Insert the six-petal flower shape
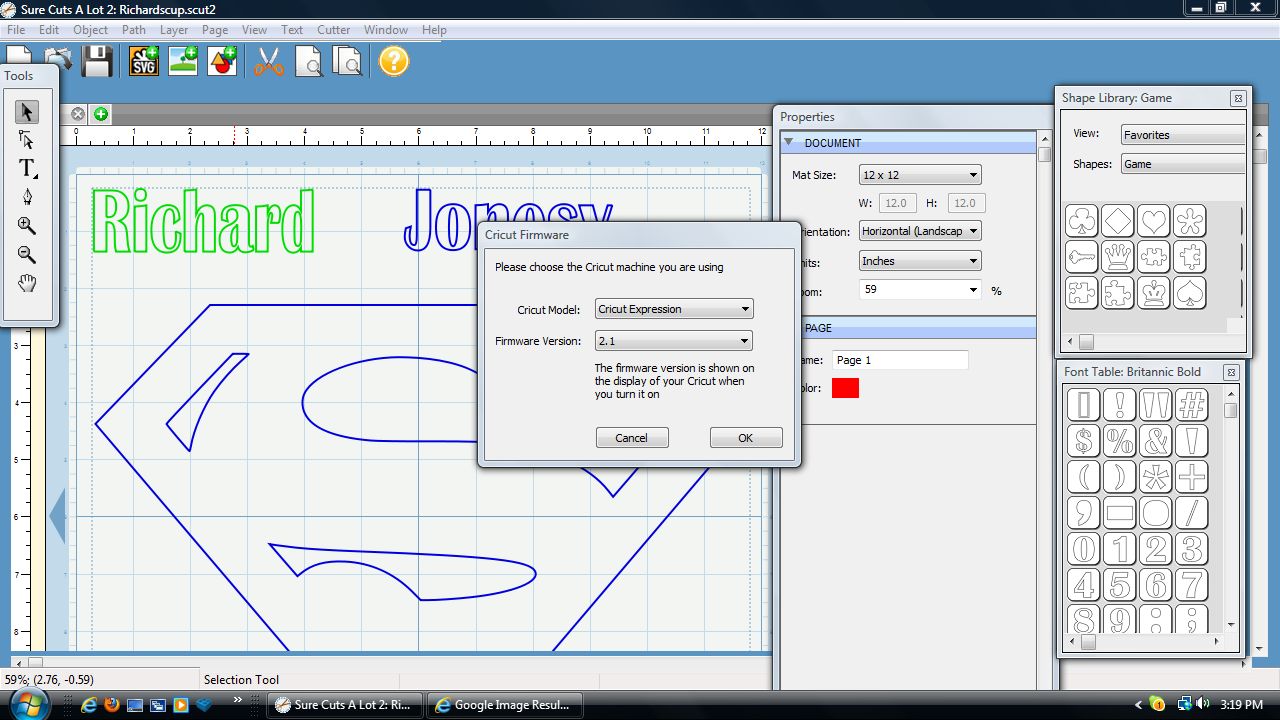This screenshot has height=720, width=1280. [x=1190, y=221]
